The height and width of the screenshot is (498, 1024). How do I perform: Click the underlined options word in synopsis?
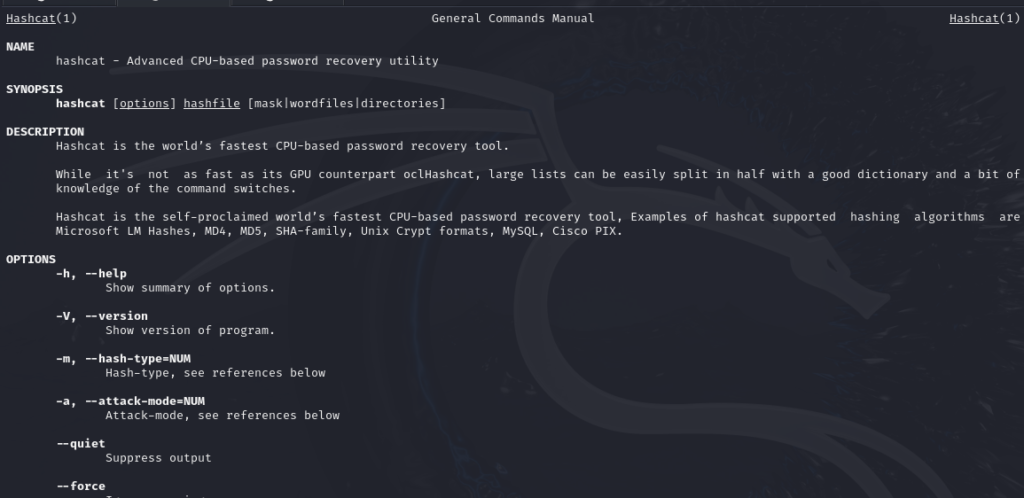144,103
